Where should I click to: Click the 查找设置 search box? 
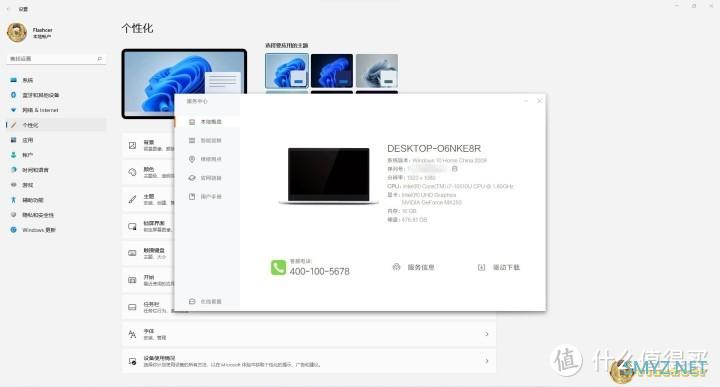click(56, 59)
